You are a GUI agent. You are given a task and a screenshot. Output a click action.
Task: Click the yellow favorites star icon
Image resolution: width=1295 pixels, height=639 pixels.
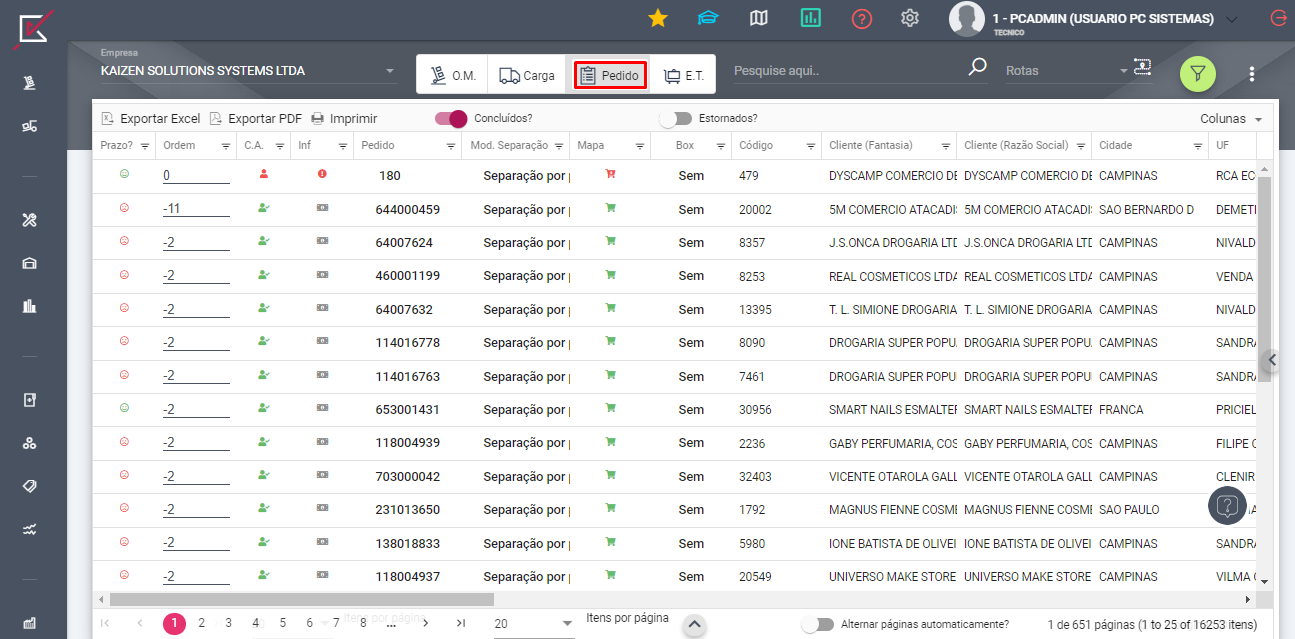coord(657,18)
